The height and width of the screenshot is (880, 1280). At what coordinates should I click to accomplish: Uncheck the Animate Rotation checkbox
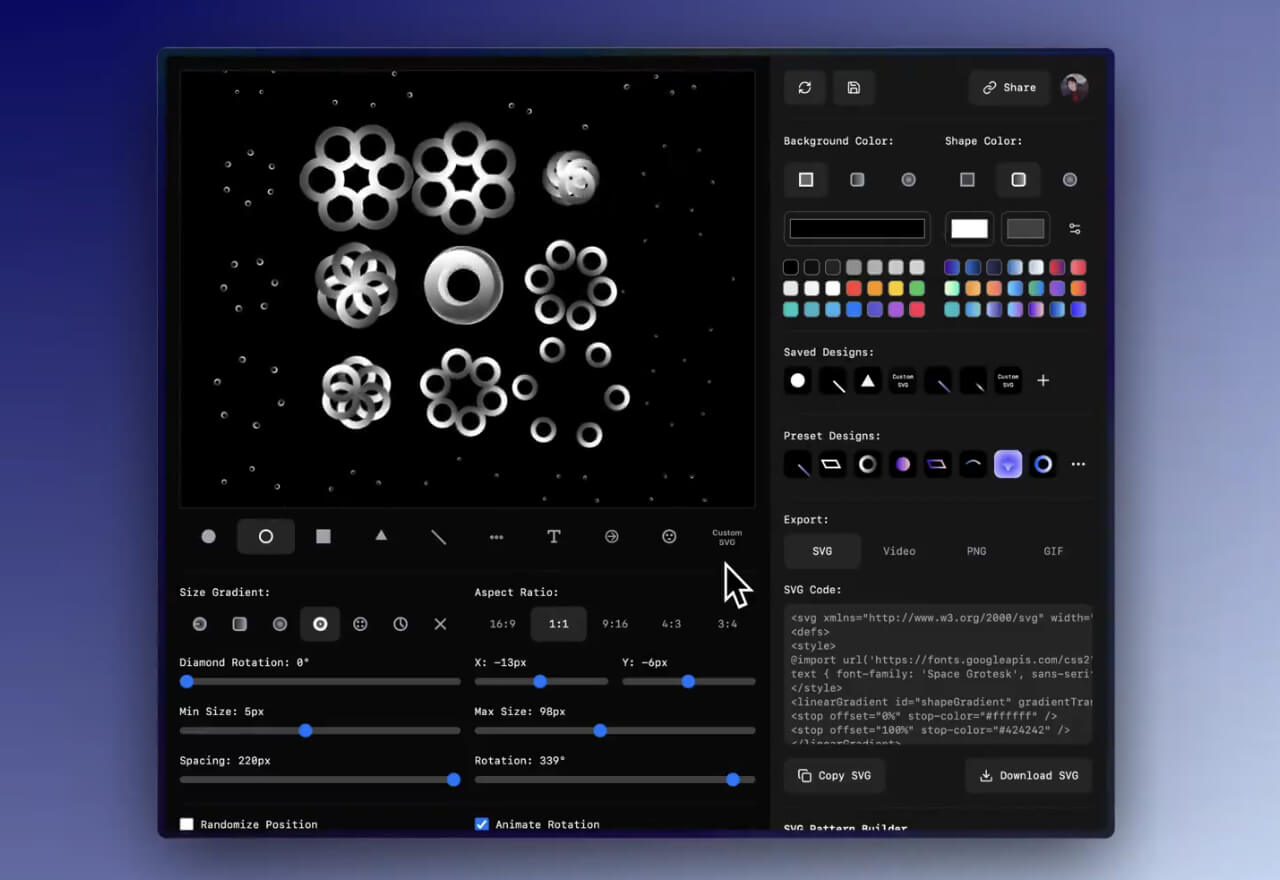click(482, 824)
